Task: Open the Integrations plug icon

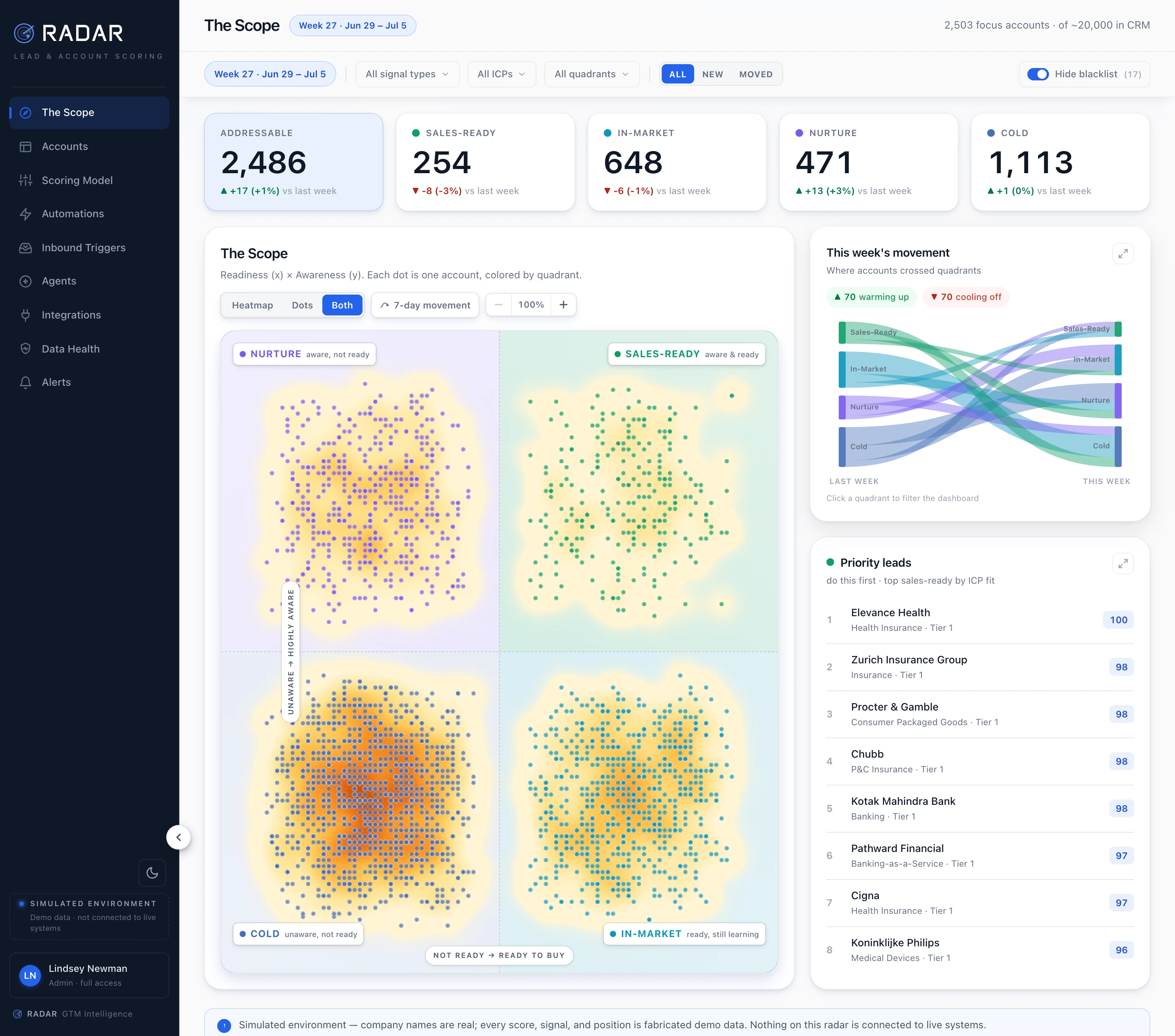Action: pos(25,315)
